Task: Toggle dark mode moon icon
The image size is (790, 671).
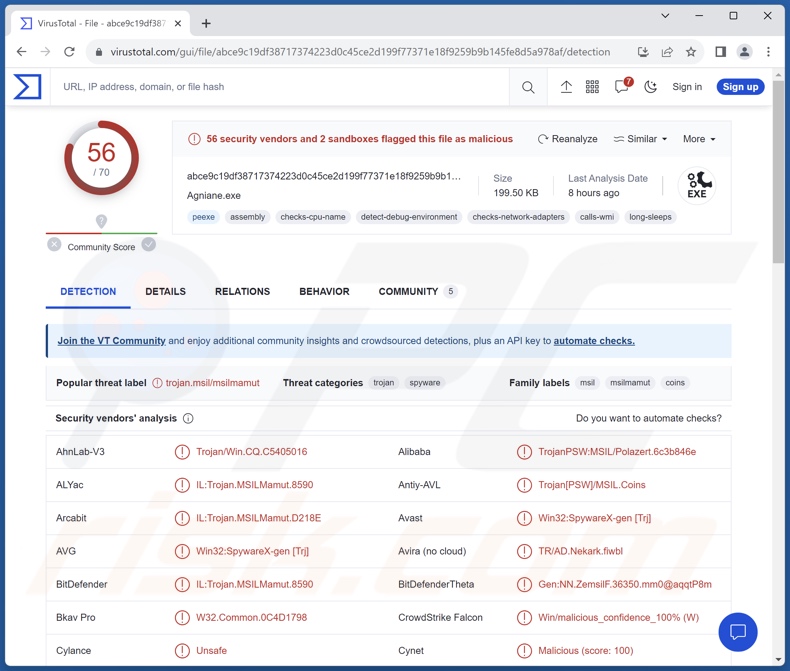Action: (651, 87)
